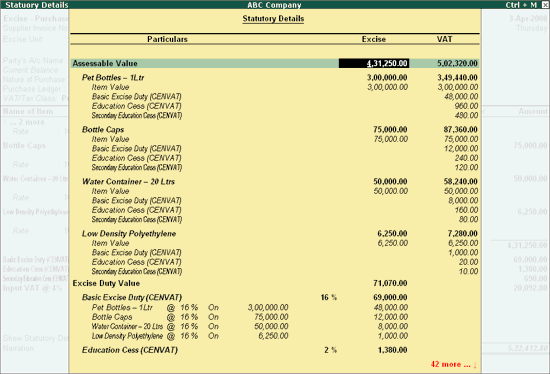Select the Bottle Caps item heading

(x=103, y=129)
